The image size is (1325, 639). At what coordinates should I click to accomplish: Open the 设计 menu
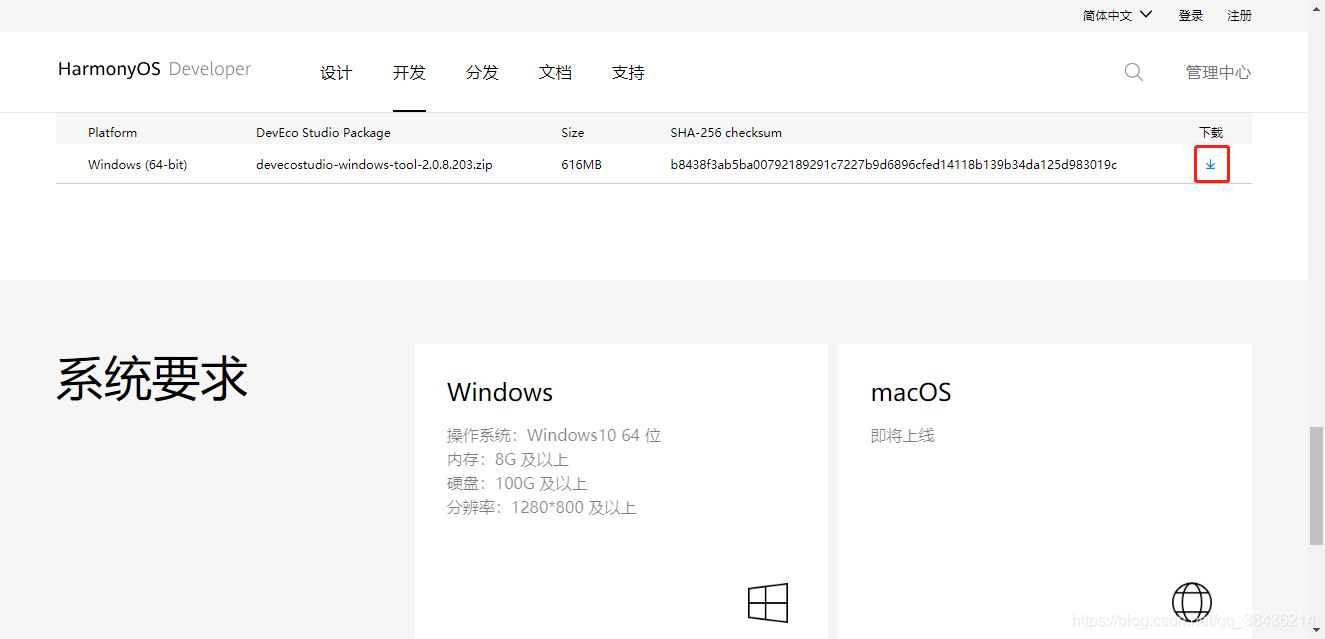(336, 72)
